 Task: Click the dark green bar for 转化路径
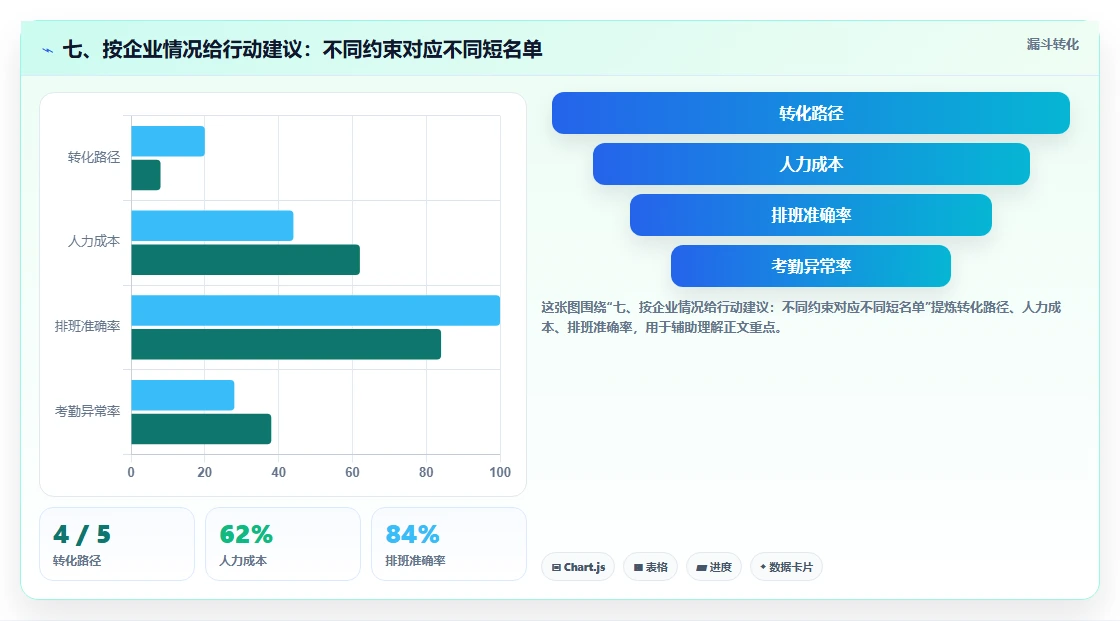point(146,175)
